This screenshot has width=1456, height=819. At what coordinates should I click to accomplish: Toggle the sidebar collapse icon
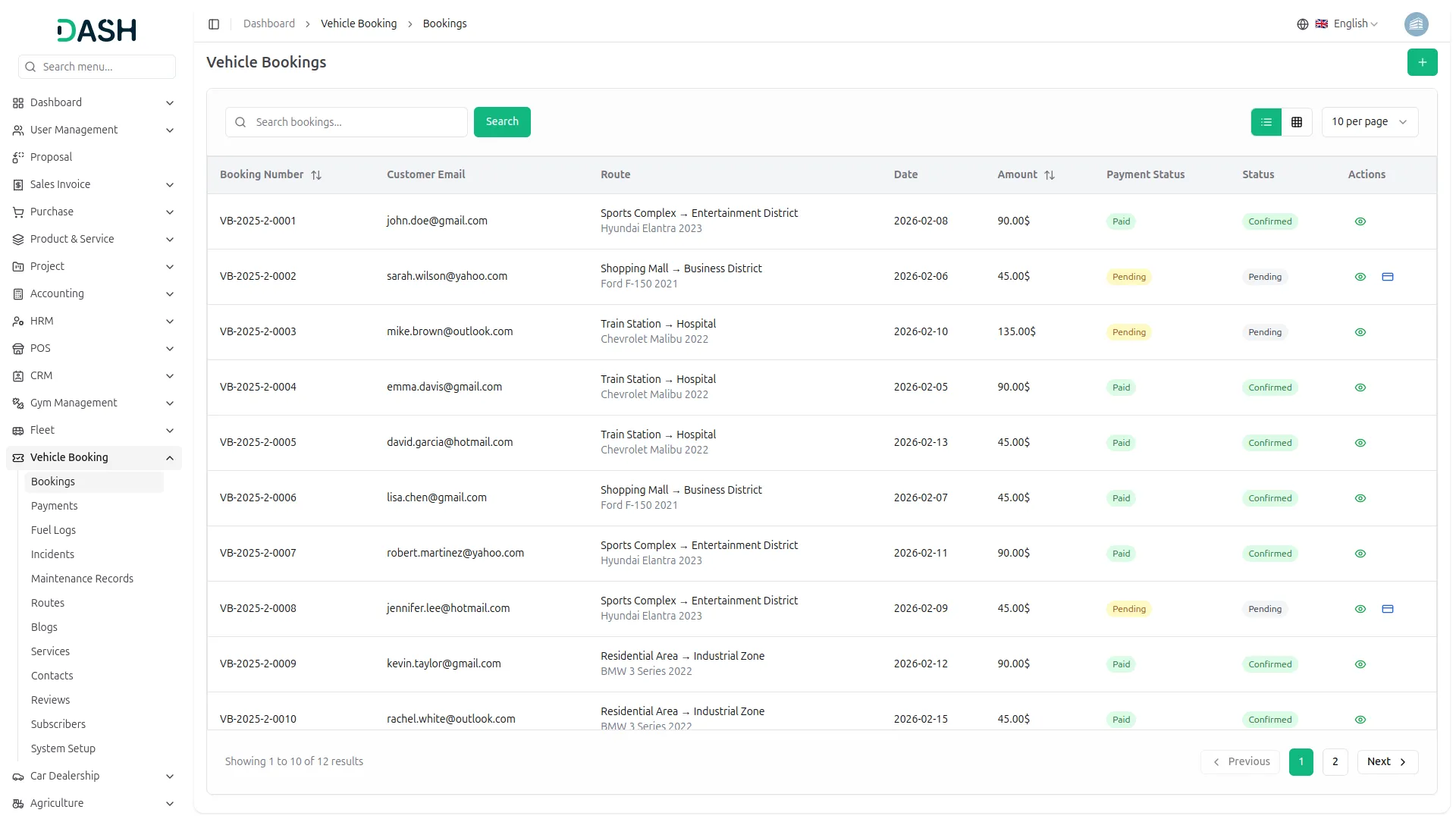coord(214,24)
